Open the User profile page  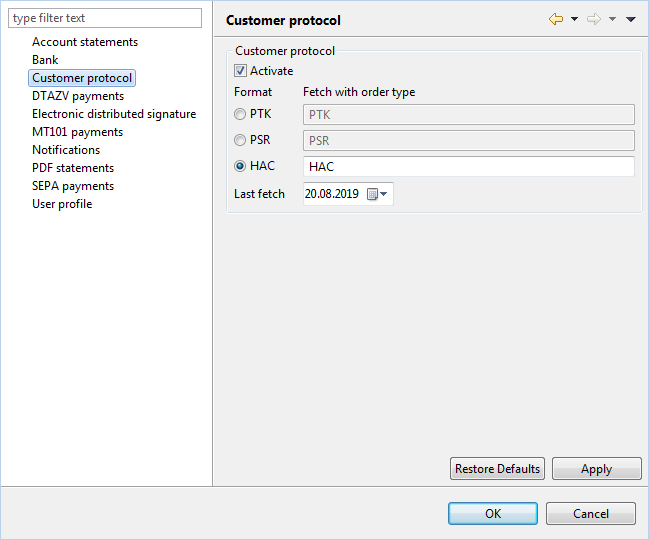62,204
